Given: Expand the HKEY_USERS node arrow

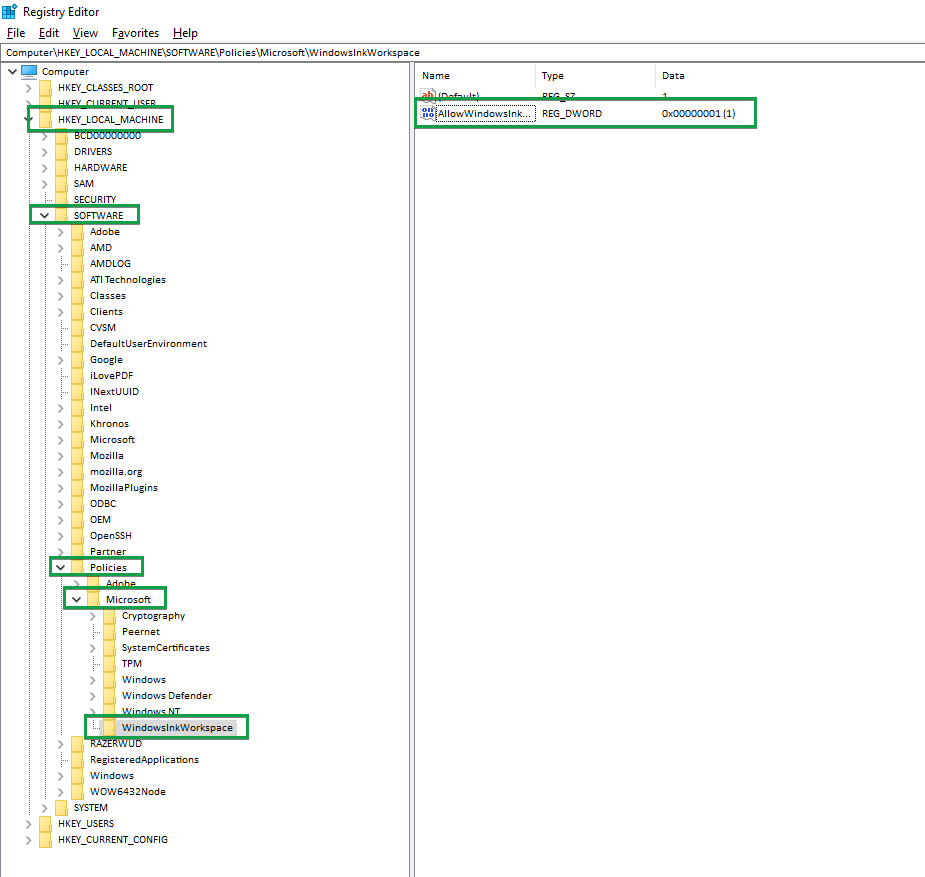Looking at the screenshot, I should 26,823.
